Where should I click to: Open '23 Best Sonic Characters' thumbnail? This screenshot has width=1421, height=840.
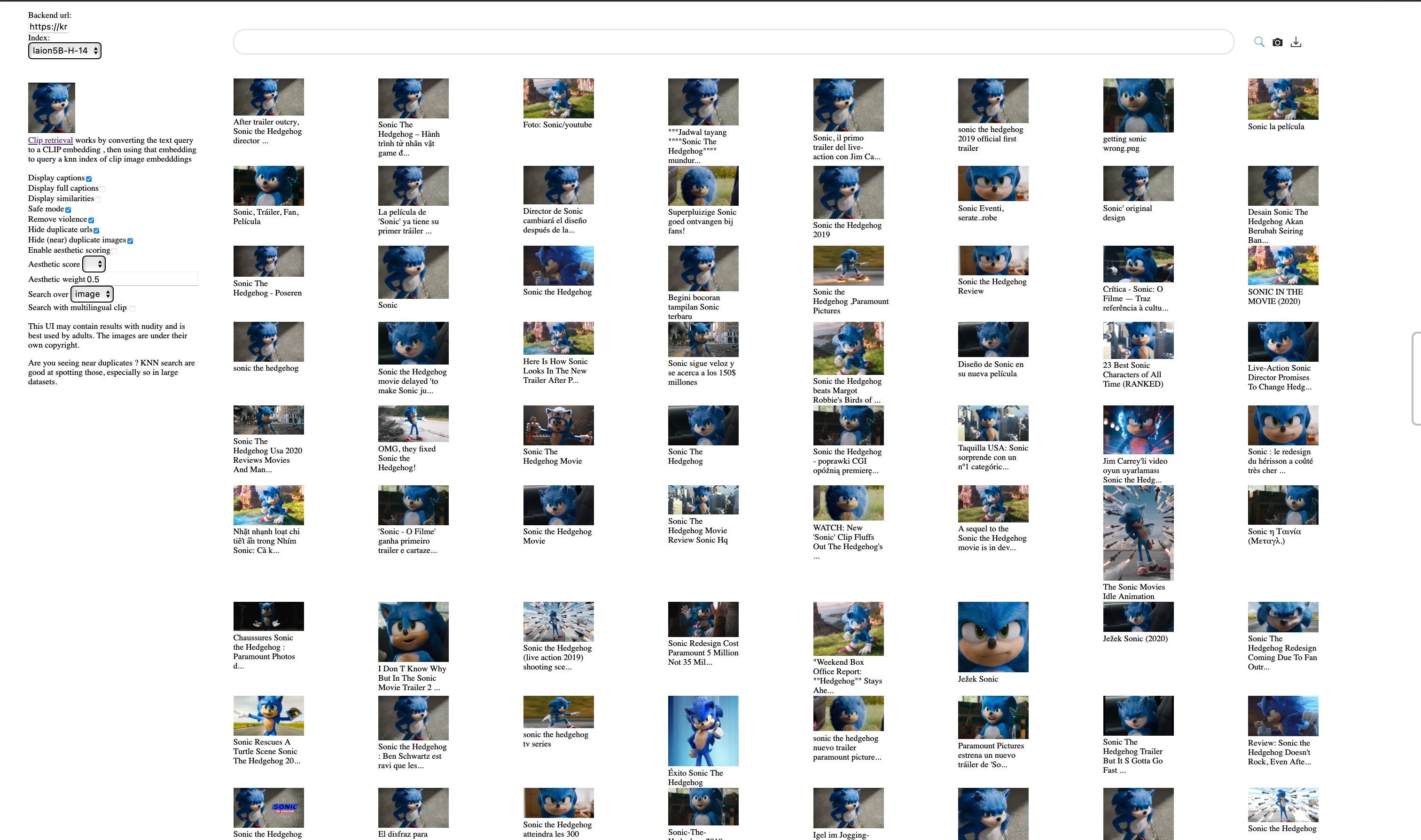1138,340
